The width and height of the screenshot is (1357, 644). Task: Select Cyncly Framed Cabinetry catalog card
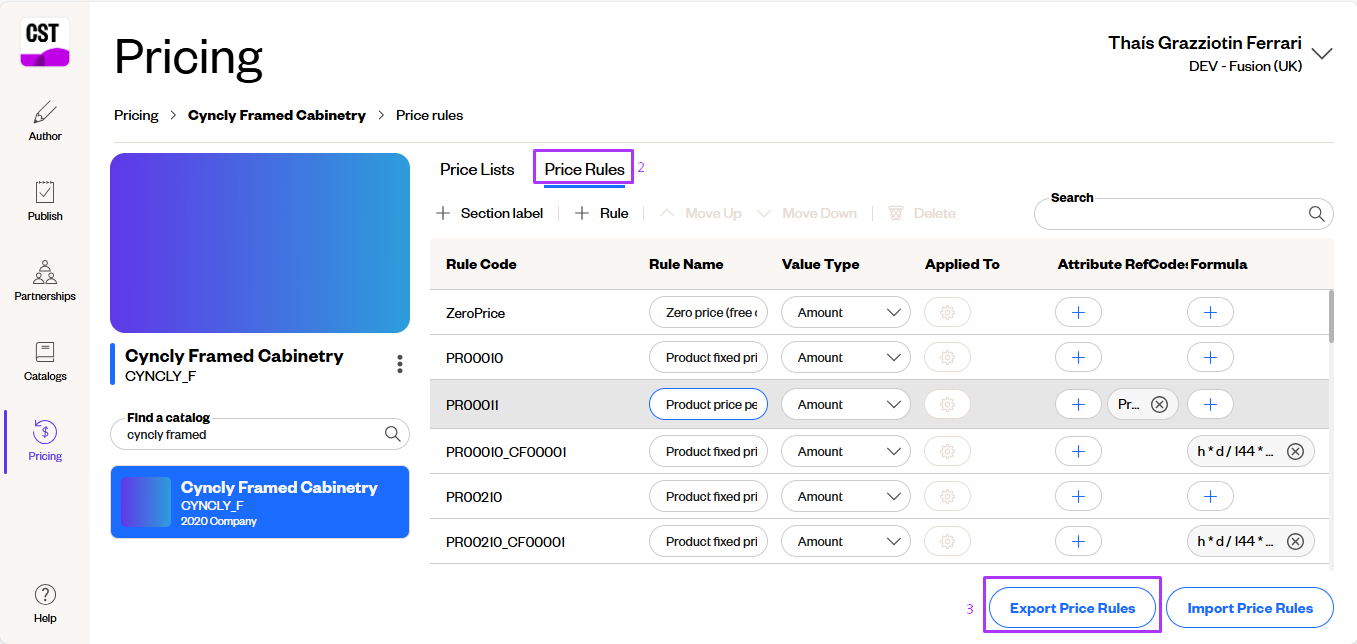260,502
